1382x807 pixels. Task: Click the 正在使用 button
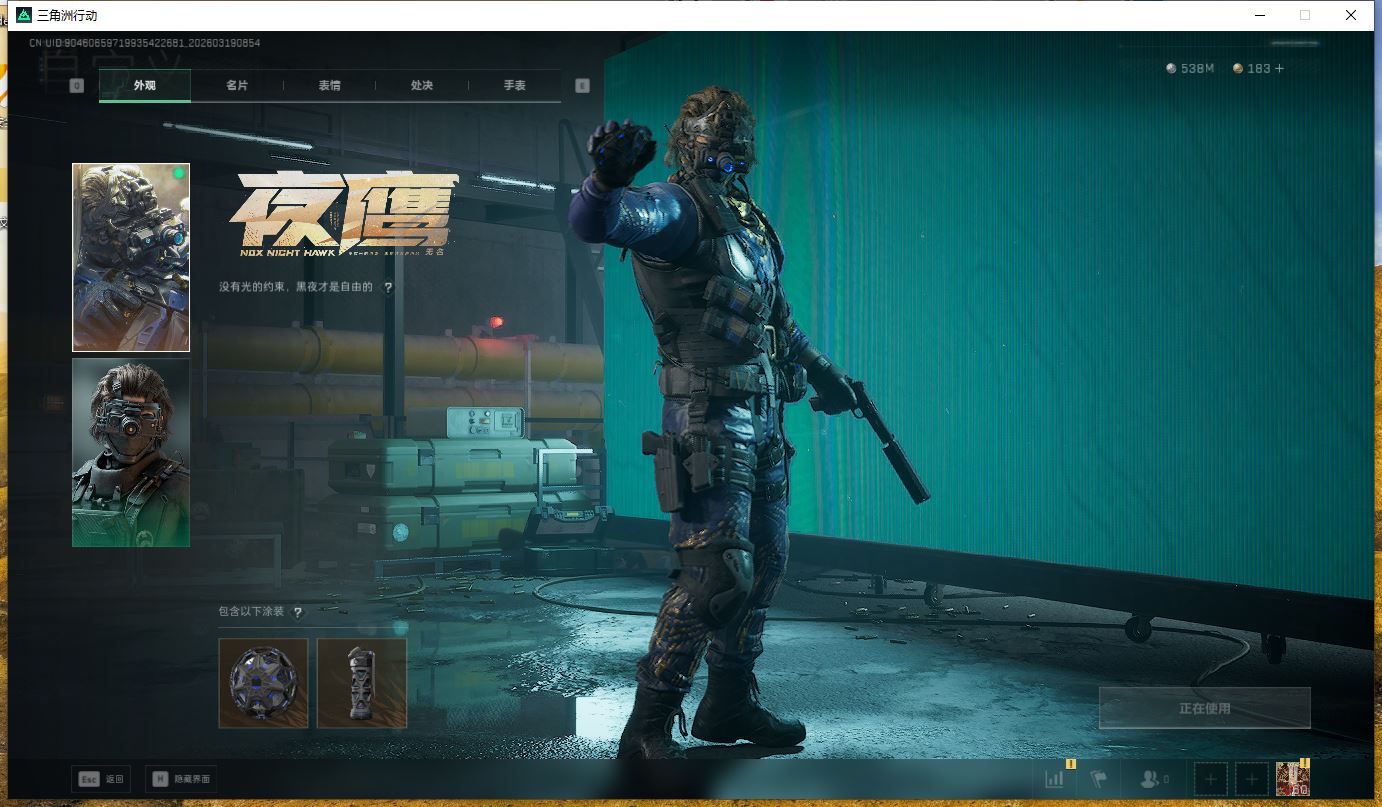[1204, 708]
